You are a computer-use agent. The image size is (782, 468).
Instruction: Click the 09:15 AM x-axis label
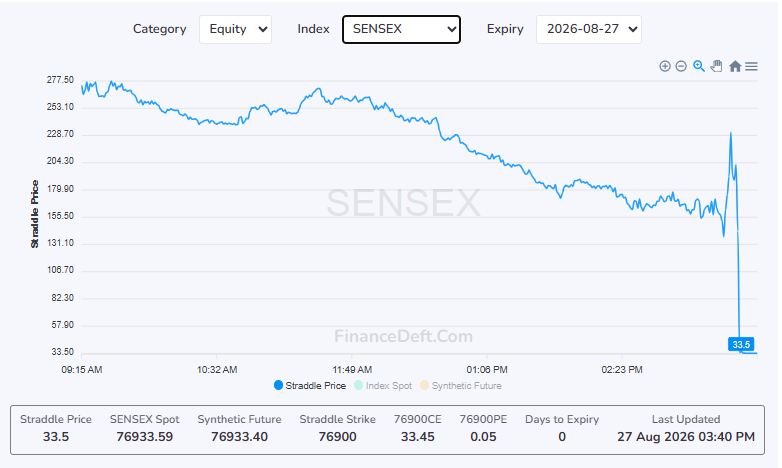point(82,370)
